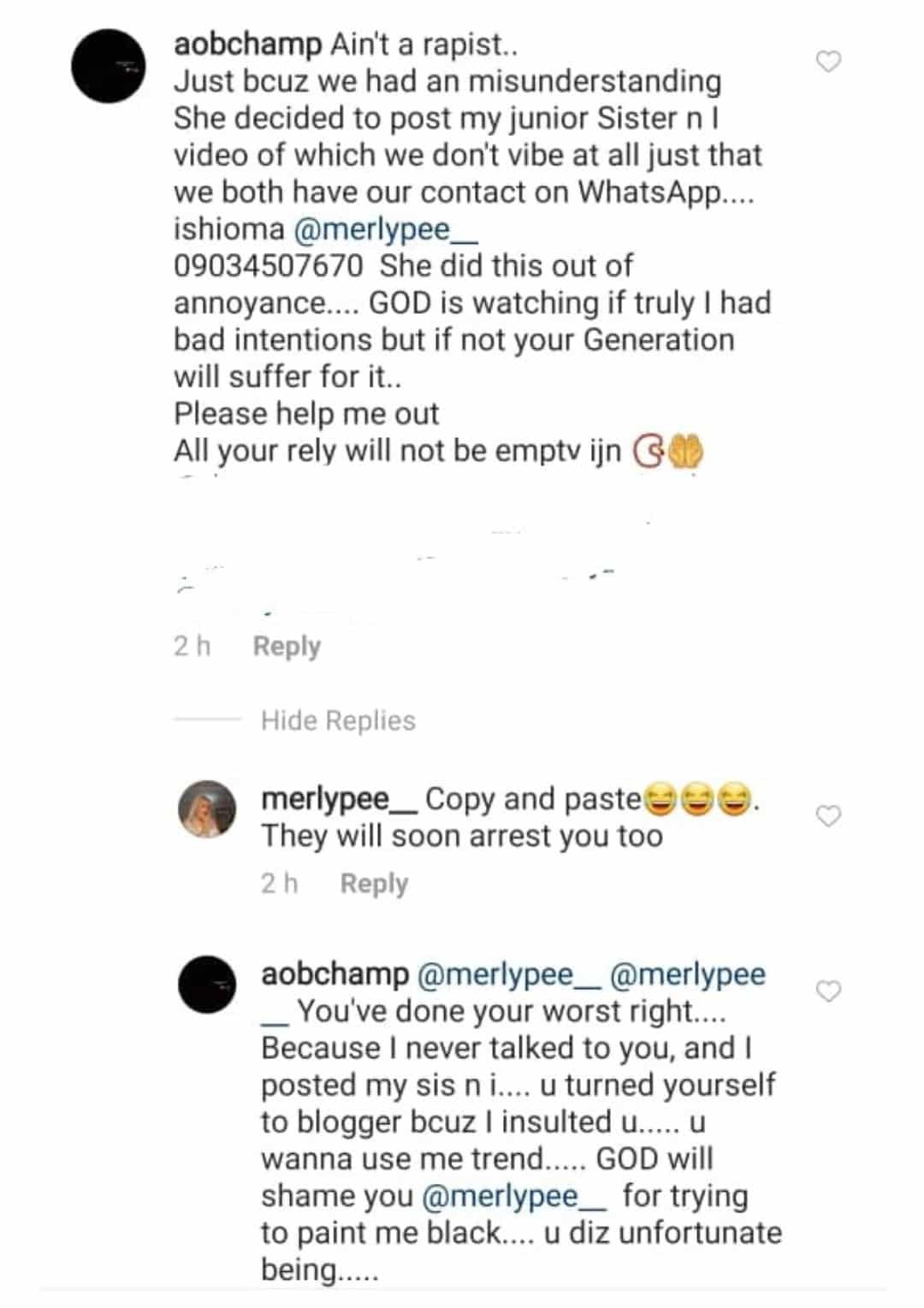This screenshot has height=1308, width=924.
Task: Open merlypee__ username before "Copy and paste"
Action: pyautogui.click(x=339, y=799)
